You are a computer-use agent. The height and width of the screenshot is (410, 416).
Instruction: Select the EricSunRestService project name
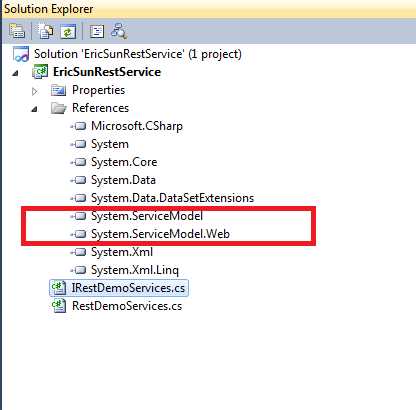tap(107, 72)
